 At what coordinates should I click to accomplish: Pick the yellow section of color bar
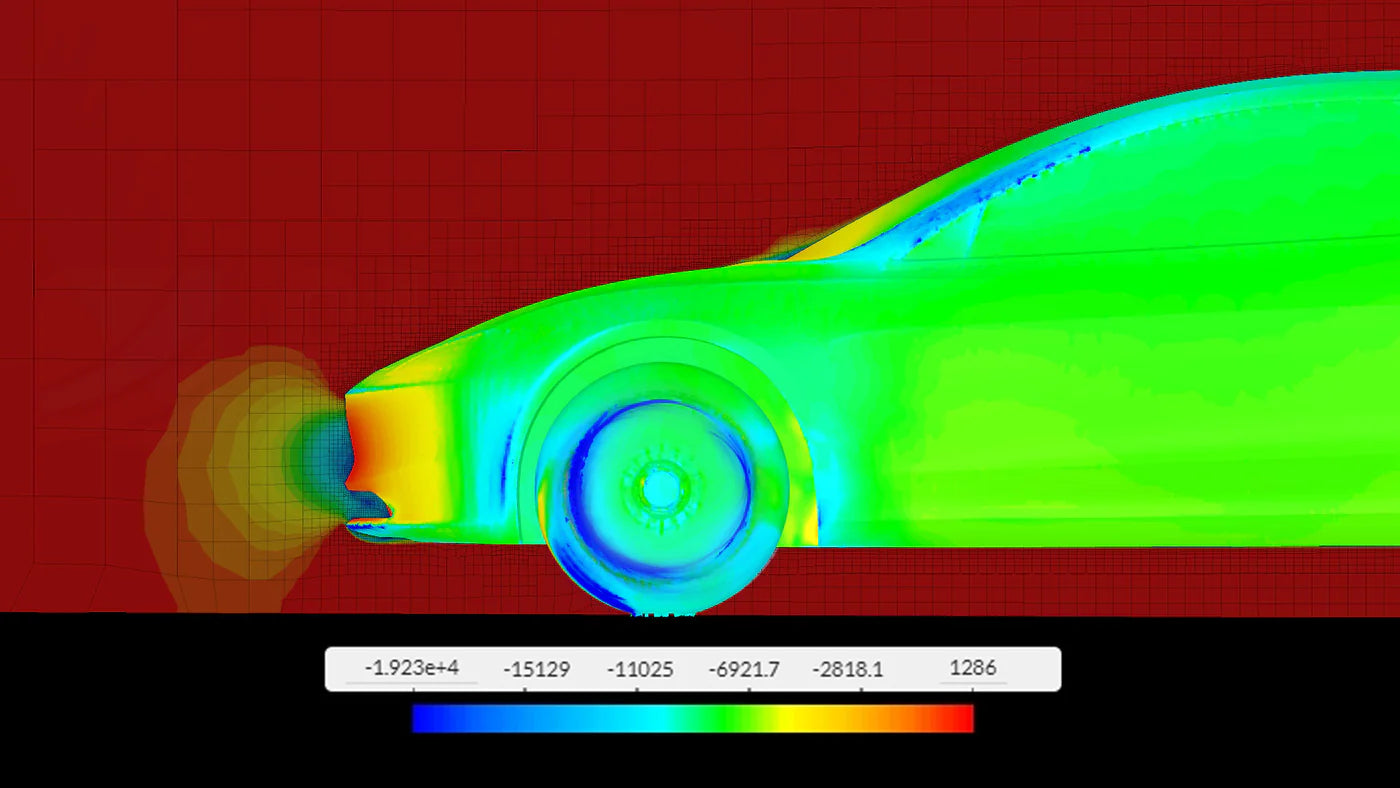[790, 718]
